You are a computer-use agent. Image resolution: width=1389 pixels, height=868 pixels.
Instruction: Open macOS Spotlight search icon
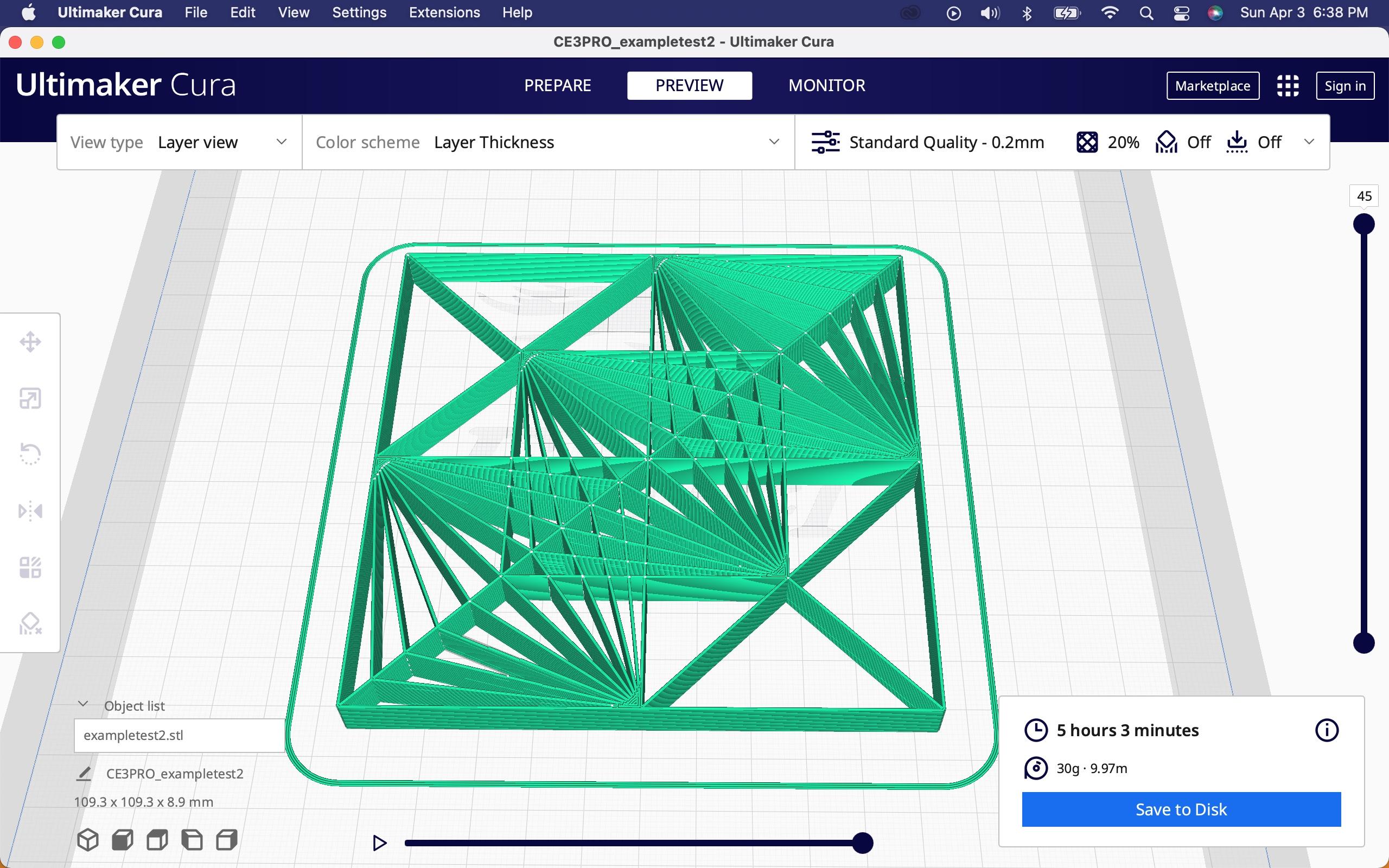1146,12
